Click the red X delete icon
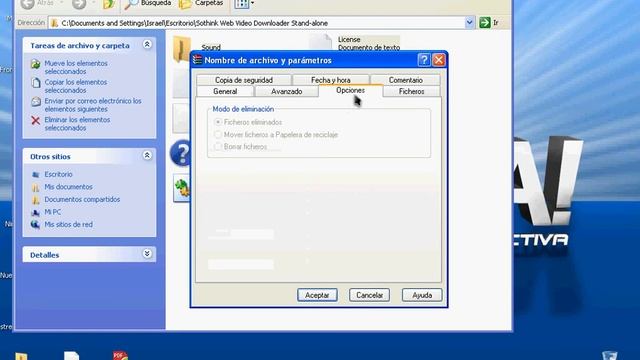 (x=36, y=120)
